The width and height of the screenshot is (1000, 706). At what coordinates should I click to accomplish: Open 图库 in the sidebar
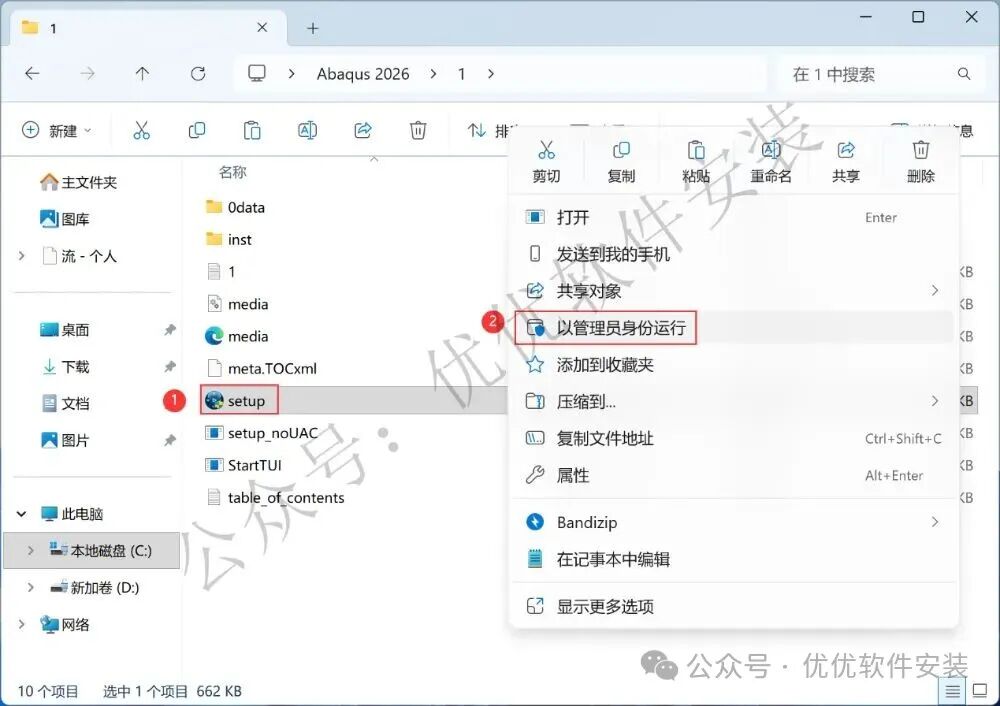[x=64, y=219]
